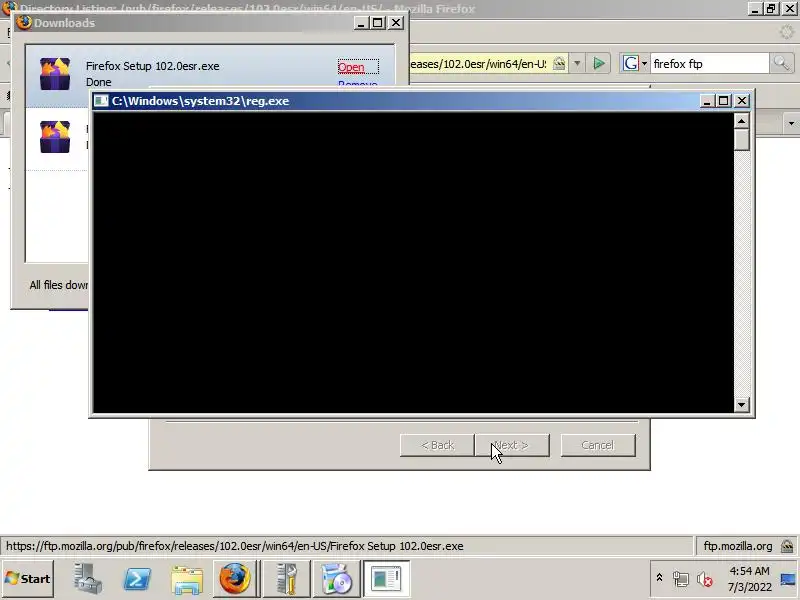
Task: Click the URL field in Firefox
Action: (480, 64)
